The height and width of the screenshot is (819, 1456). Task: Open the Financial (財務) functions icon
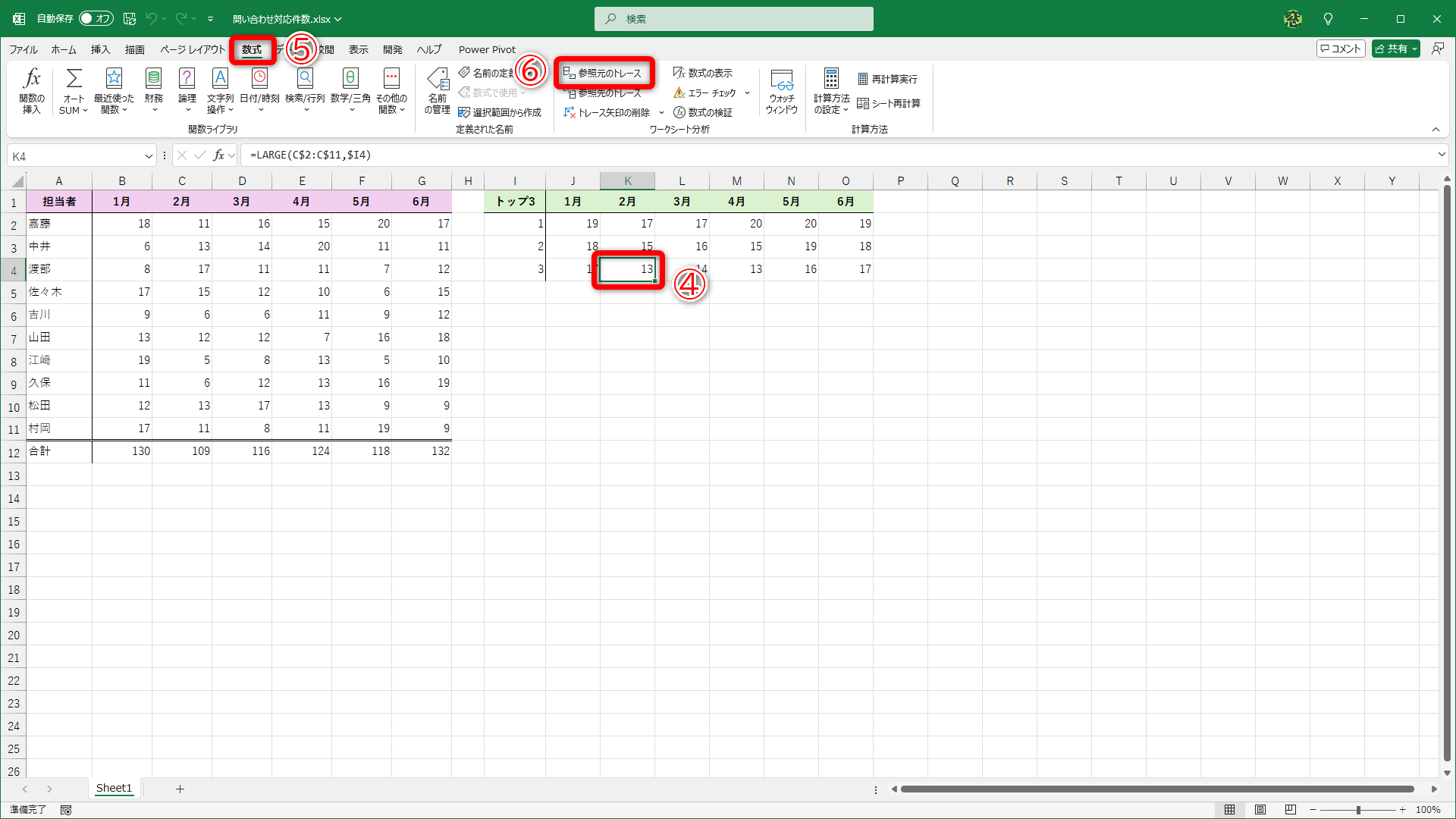click(x=153, y=89)
